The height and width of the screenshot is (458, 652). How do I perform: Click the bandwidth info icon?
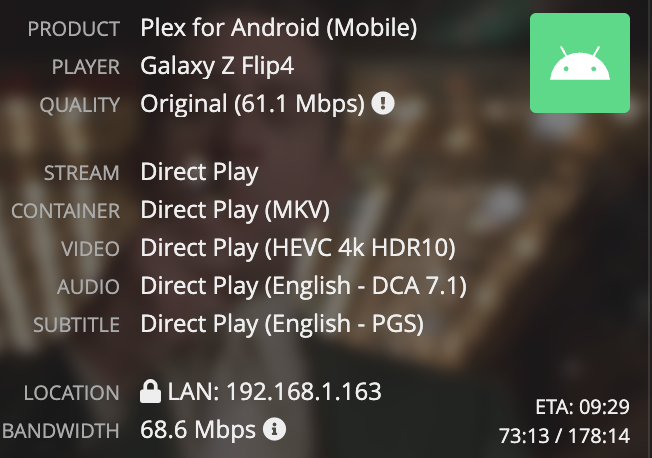(274, 429)
